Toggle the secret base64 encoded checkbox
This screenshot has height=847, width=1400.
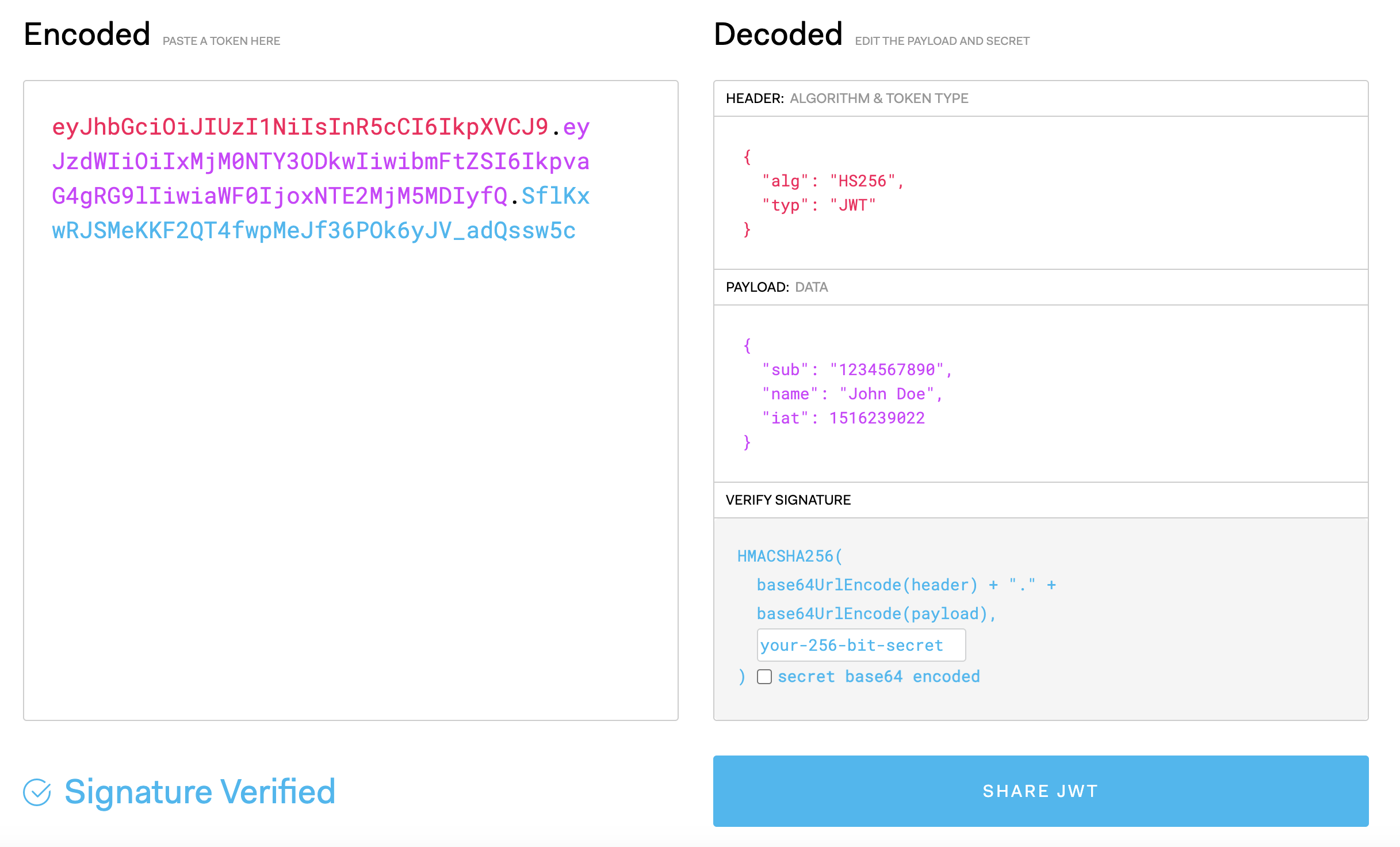click(764, 677)
